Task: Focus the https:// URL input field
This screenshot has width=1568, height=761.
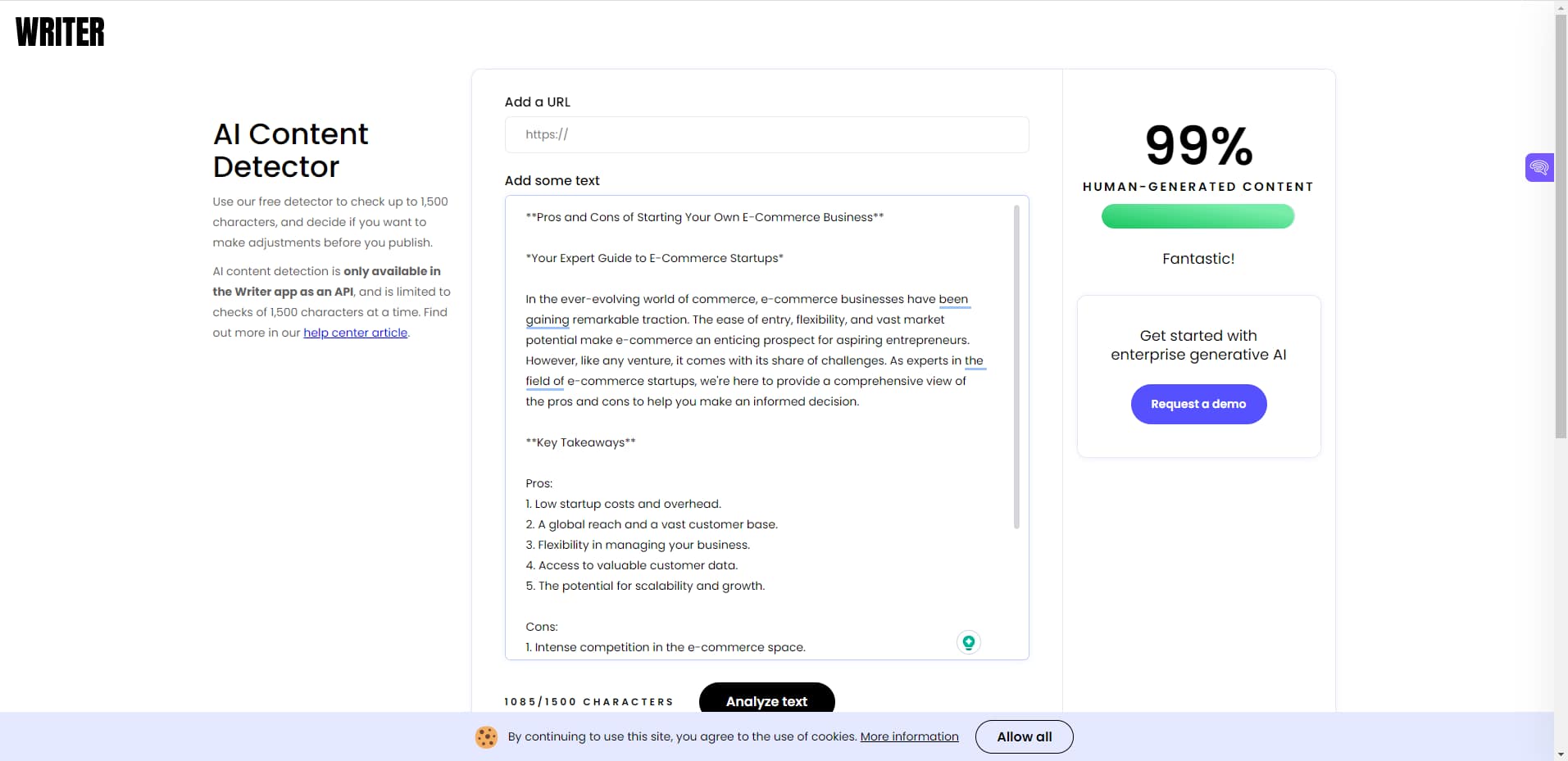Action: (x=766, y=134)
